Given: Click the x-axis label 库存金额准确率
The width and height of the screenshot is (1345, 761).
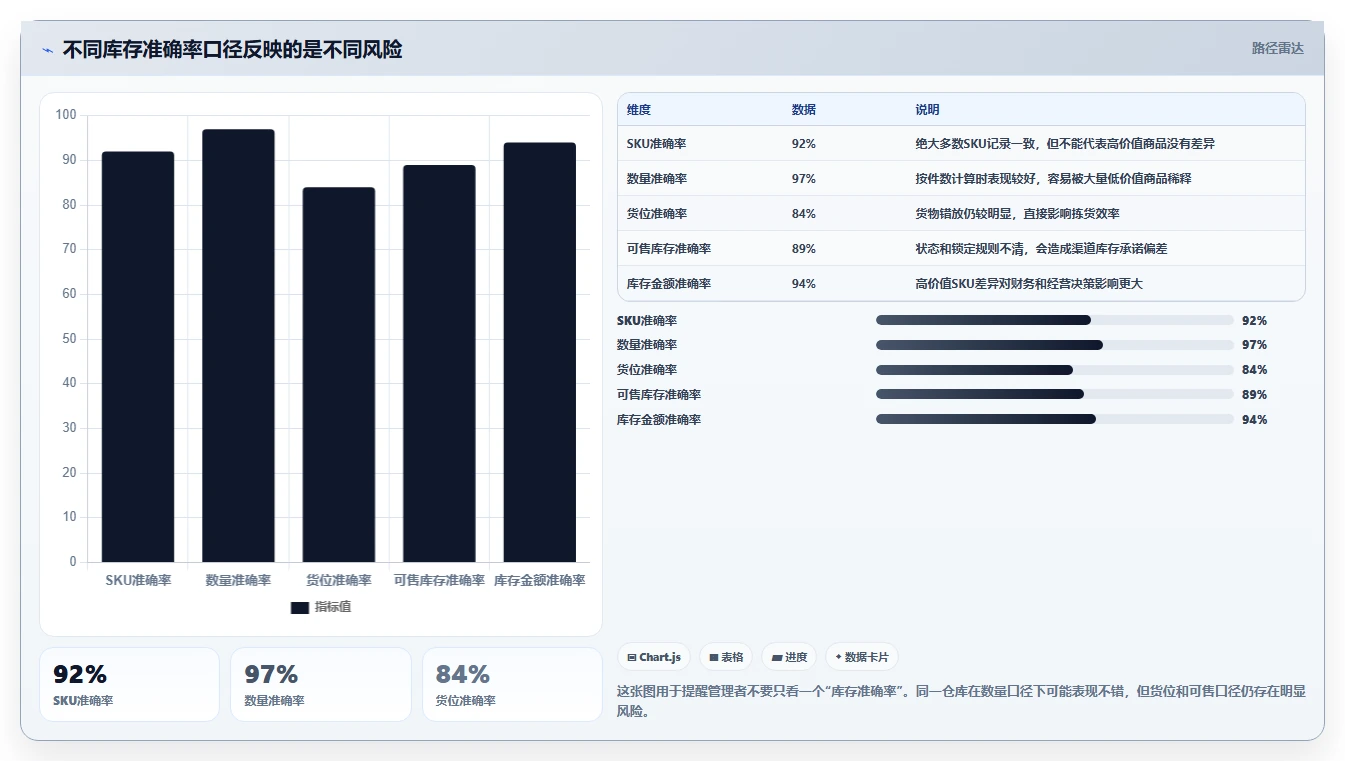Looking at the screenshot, I should [x=540, y=581].
